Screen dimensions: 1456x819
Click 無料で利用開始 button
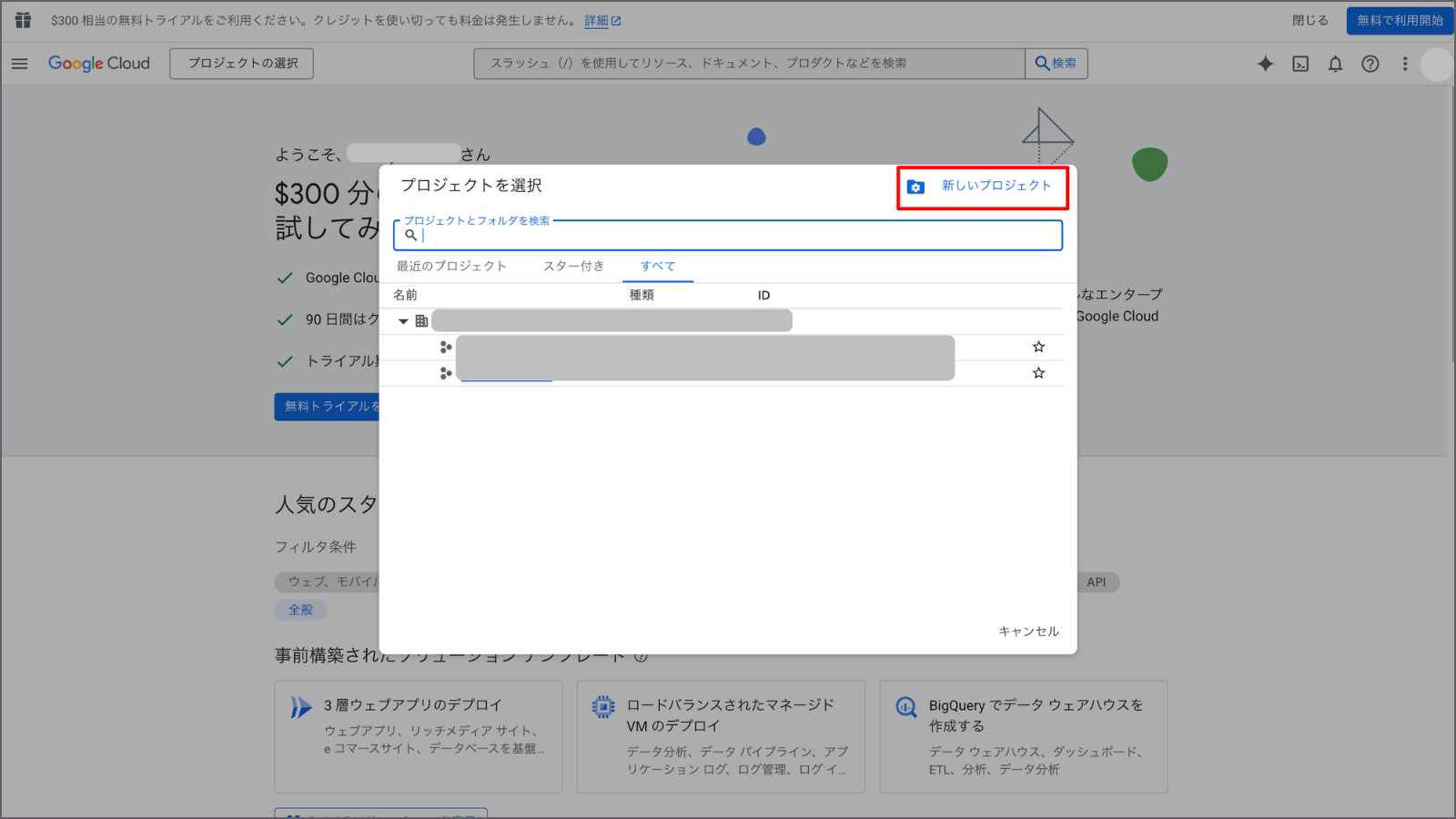1400,20
